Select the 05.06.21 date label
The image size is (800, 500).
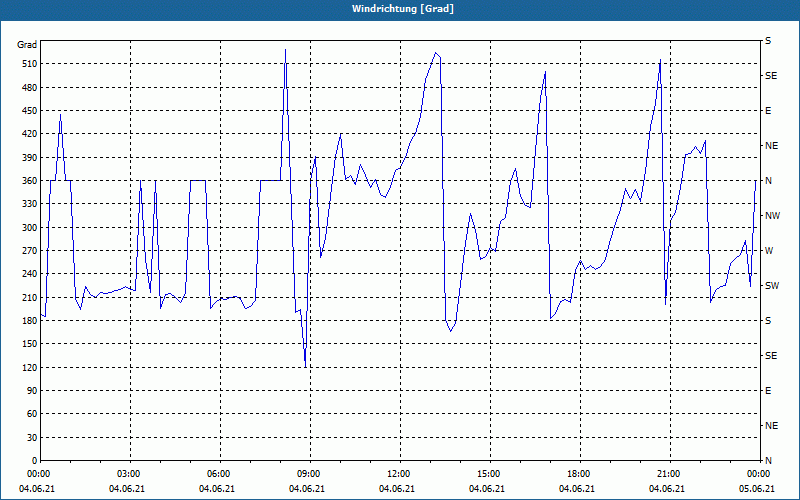757,489
